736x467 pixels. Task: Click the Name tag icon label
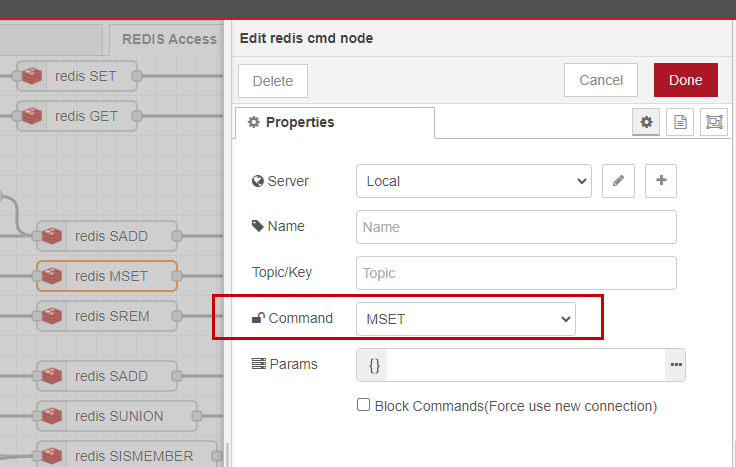(278, 226)
